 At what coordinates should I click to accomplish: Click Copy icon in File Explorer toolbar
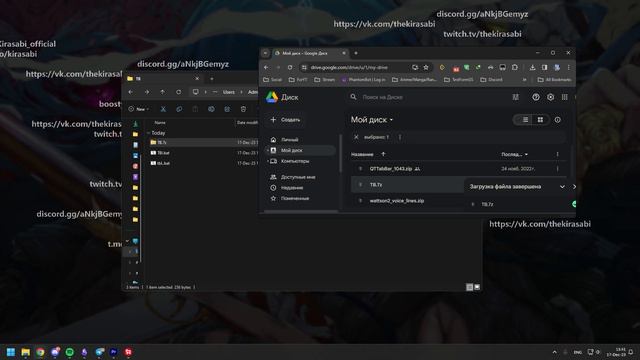pos(179,109)
